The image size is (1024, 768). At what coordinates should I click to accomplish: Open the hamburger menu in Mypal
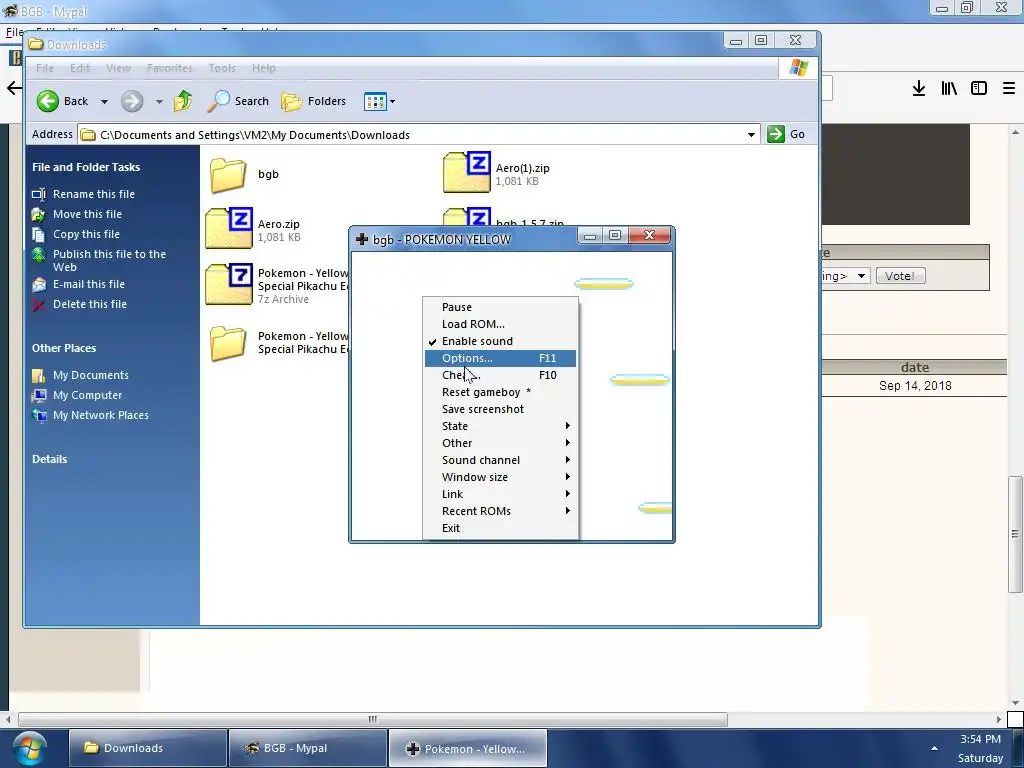pos(1009,88)
